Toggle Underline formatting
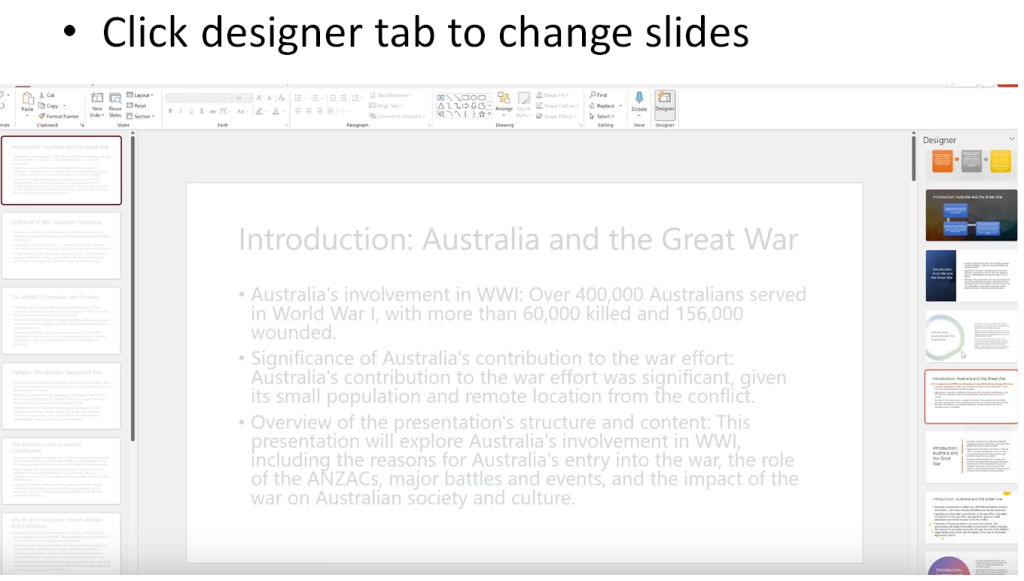The image size is (1024, 581). pyautogui.click(x=191, y=111)
